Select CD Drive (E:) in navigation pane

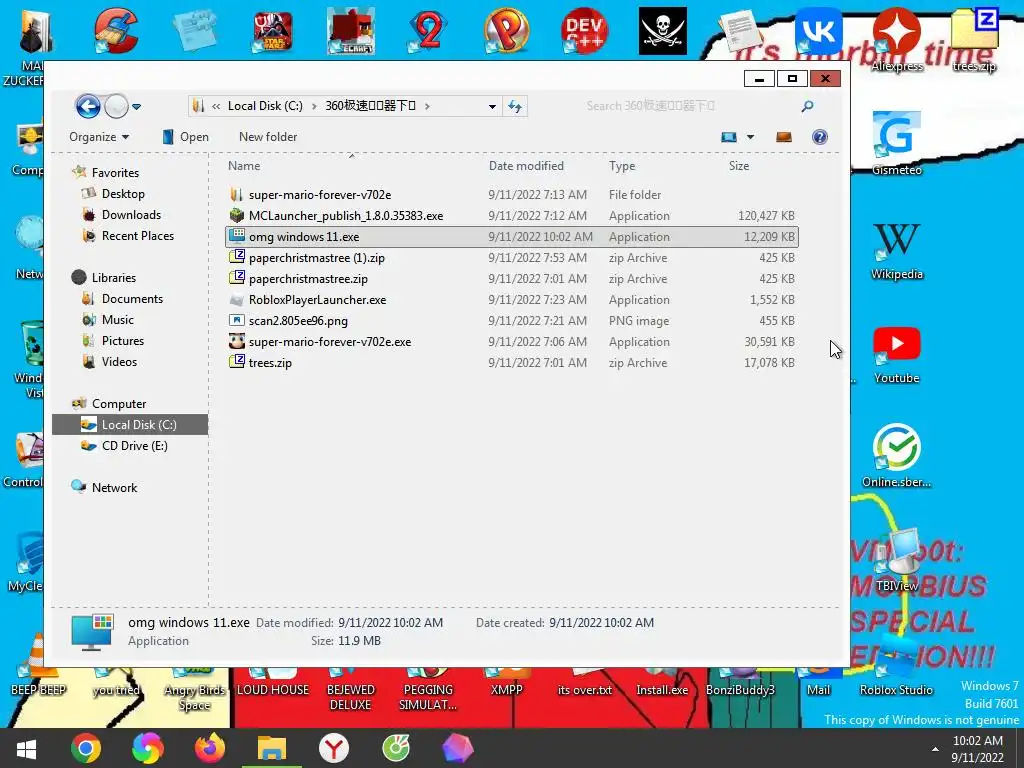(135, 445)
